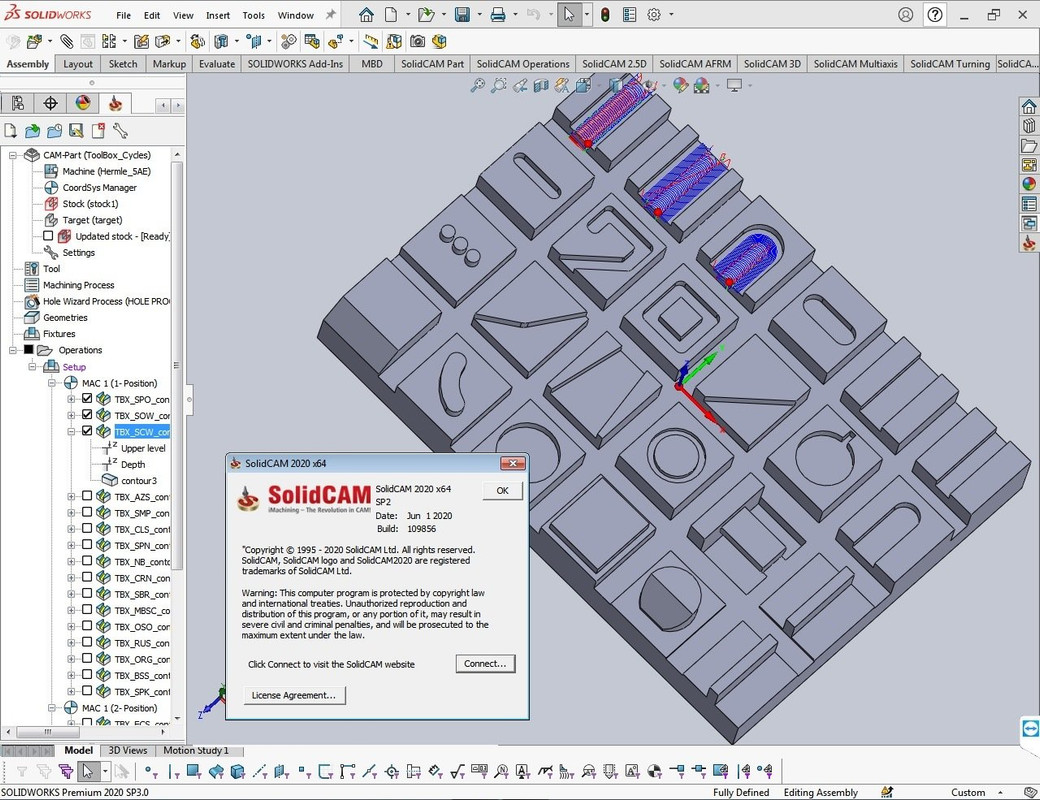Open the crosshair target manager tab
This screenshot has height=800, width=1040.
(50, 103)
